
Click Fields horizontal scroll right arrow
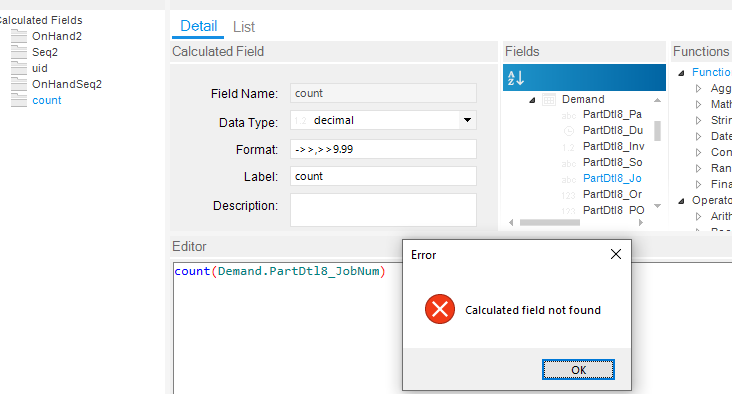pyautogui.click(x=640, y=223)
